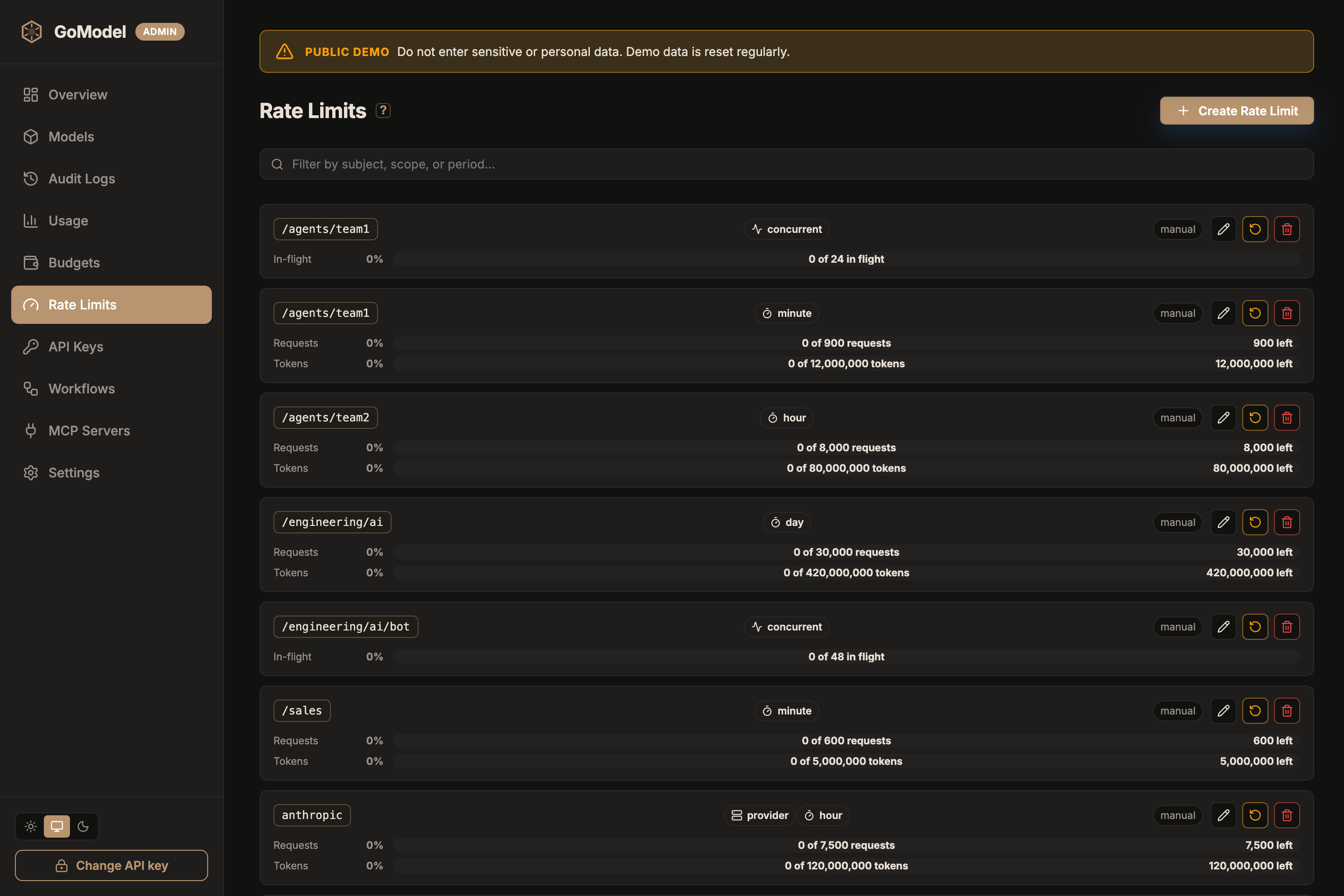Reset the /engineering/ai/bot concurrent limit

[1255, 627]
